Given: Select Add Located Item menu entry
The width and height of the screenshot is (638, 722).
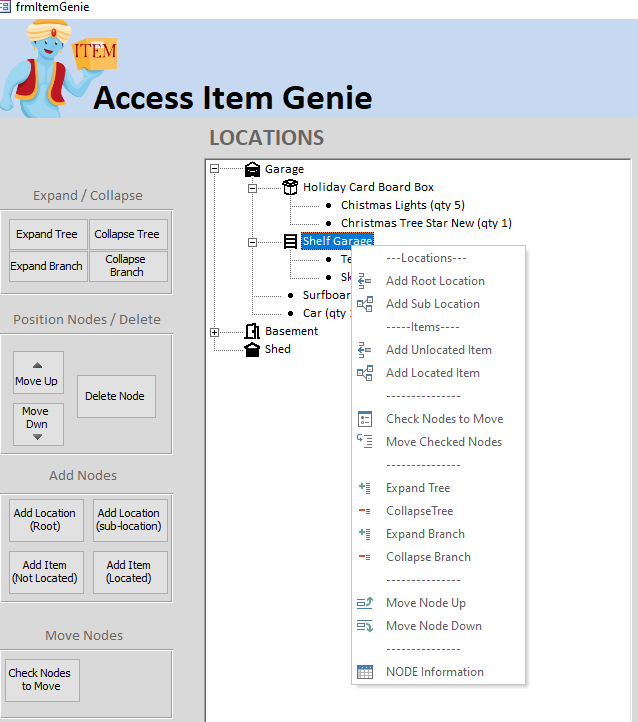Looking at the screenshot, I should pos(432,373).
